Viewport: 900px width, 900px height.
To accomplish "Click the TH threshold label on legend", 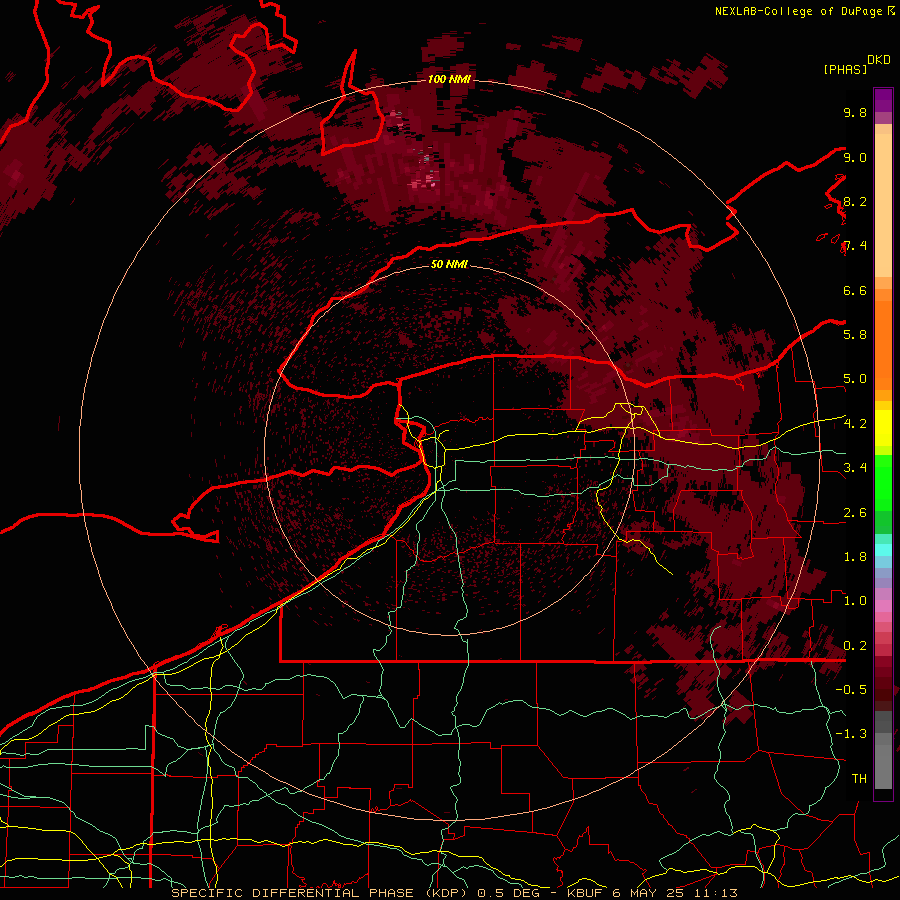I will (x=859, y=779).
